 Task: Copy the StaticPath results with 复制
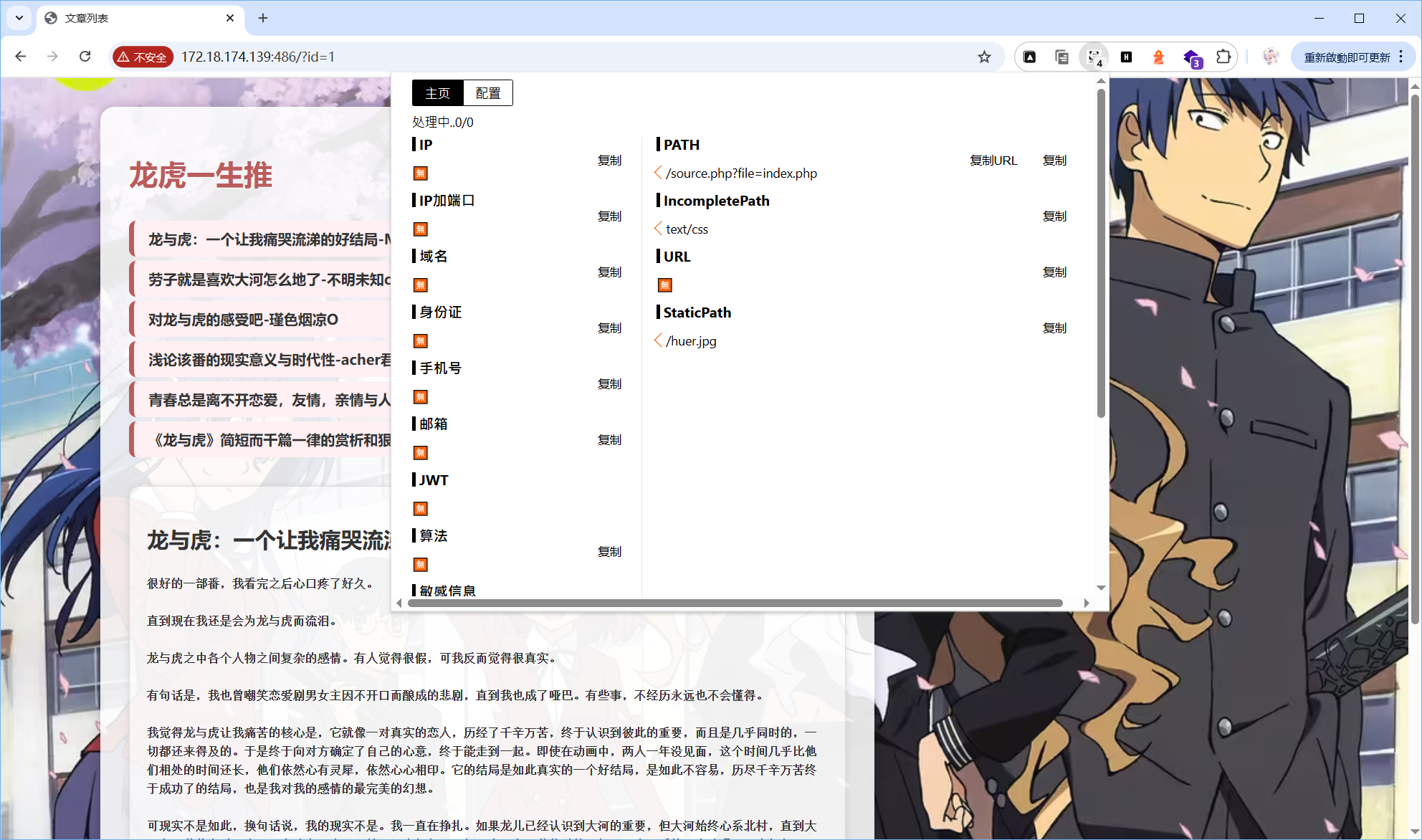[1054, 328]
